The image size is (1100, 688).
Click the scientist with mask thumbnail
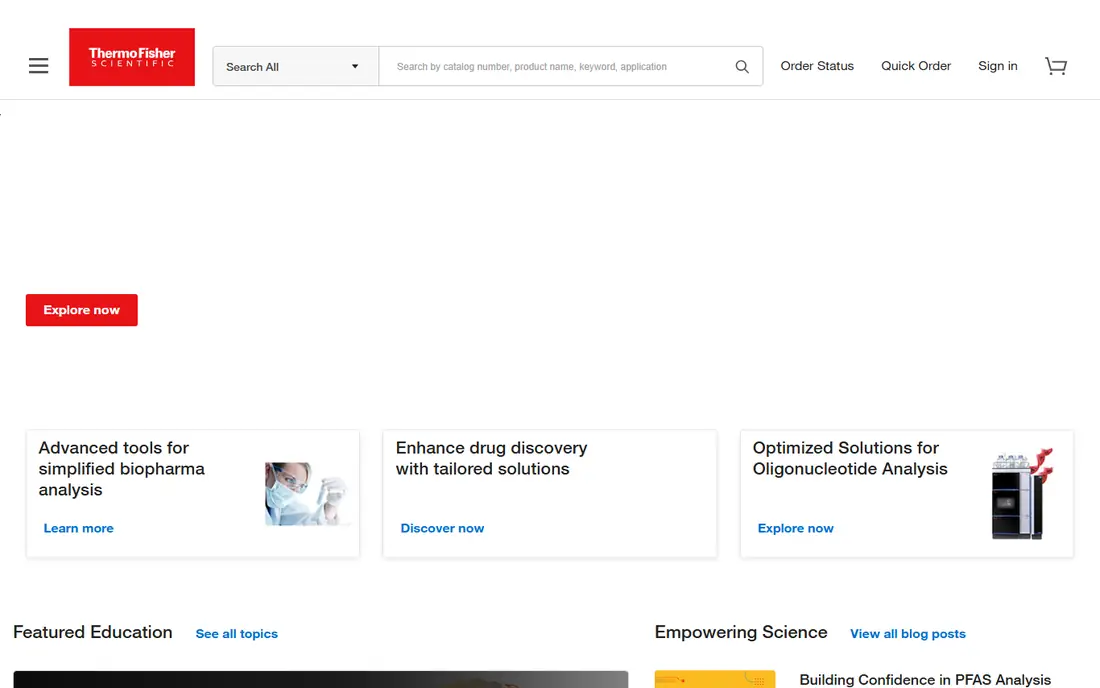[x=307, y=494]
